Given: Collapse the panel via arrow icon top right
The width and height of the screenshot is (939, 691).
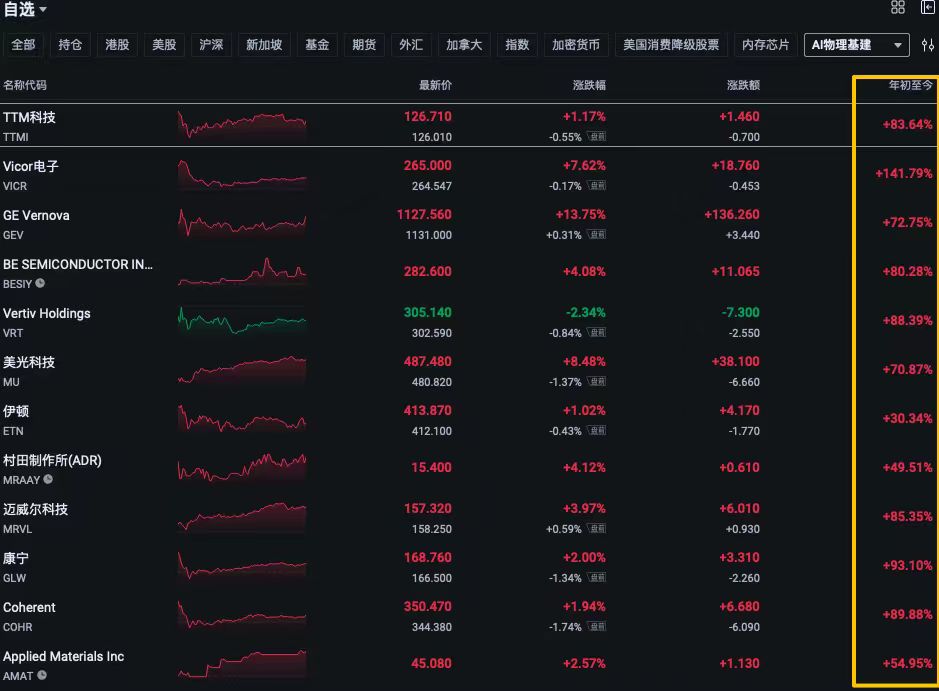Looking at the screenshot, I should pyautogui.click(x=925, y=9).
